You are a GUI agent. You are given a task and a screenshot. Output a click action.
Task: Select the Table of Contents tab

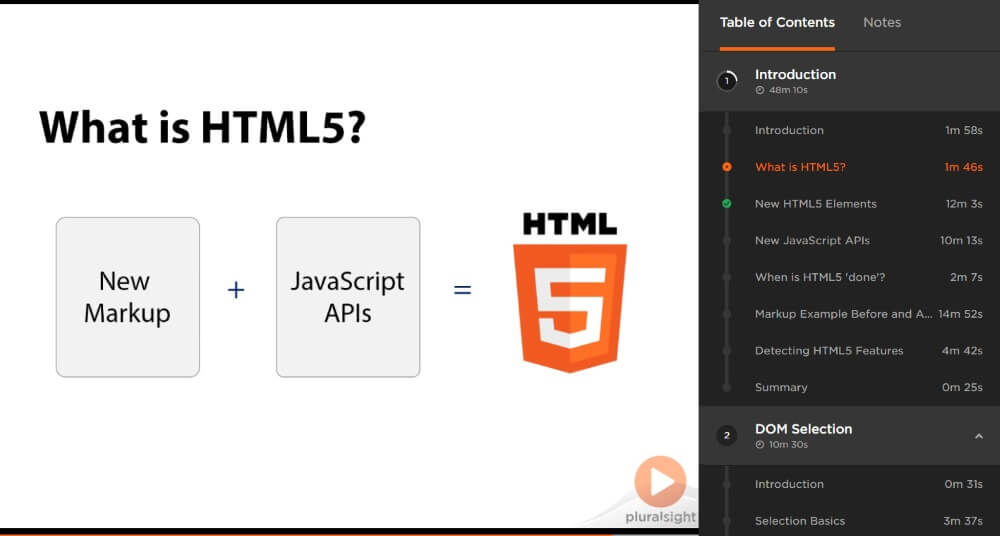click(777, 22)
